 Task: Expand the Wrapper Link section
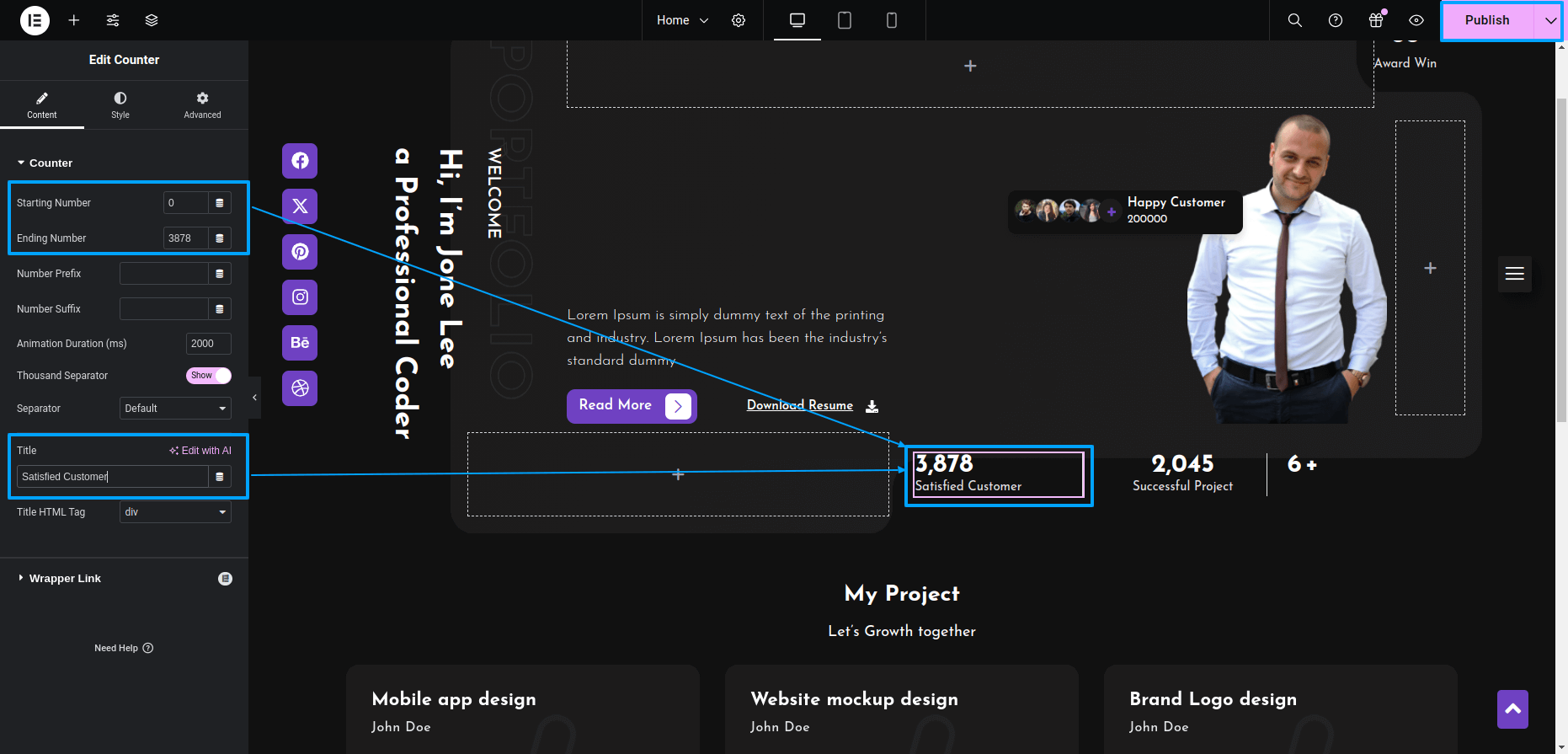65,579
